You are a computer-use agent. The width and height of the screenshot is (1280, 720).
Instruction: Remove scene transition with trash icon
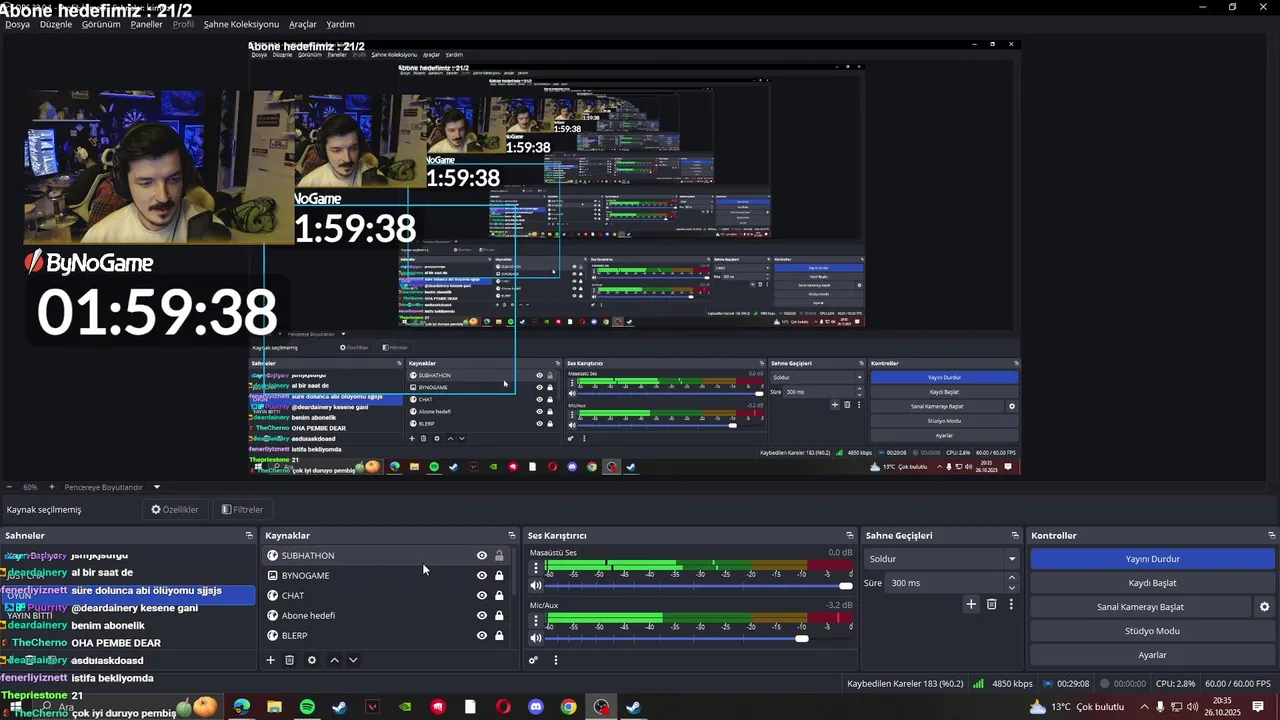coord(992,604)
